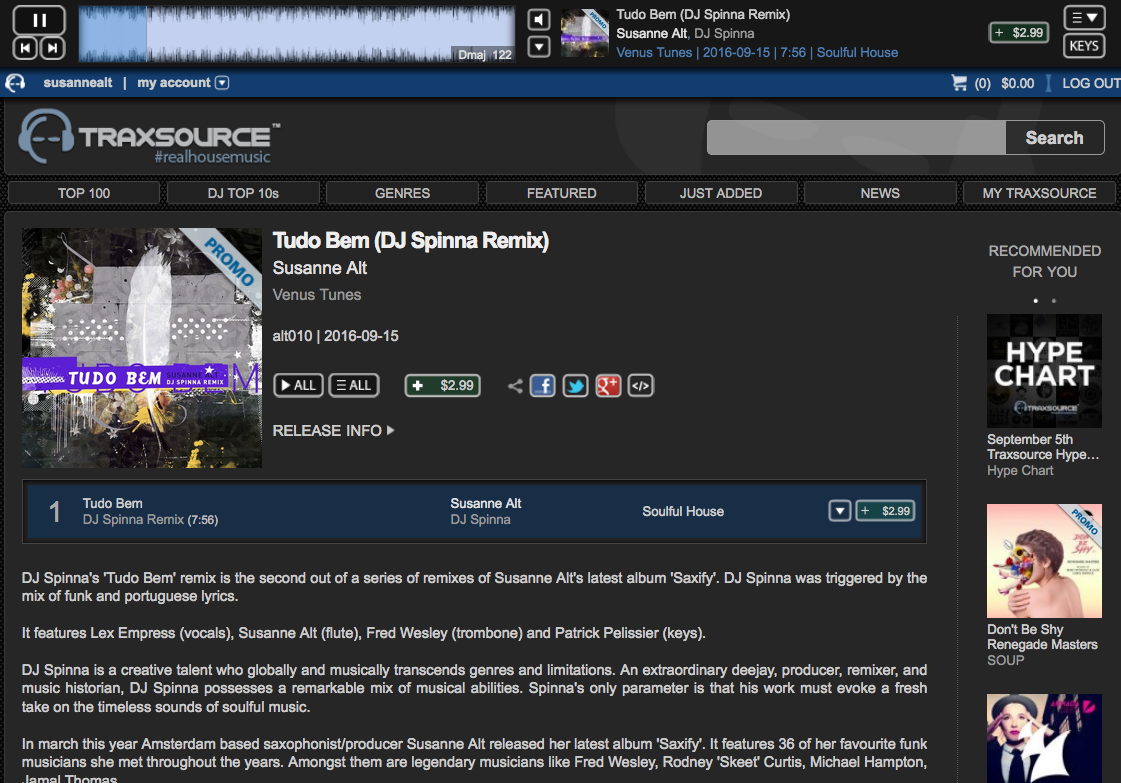This screenshot has height=783, width=1121.
Task: Open DJ Spinna remixer link in track row
Action: [480, 520]
